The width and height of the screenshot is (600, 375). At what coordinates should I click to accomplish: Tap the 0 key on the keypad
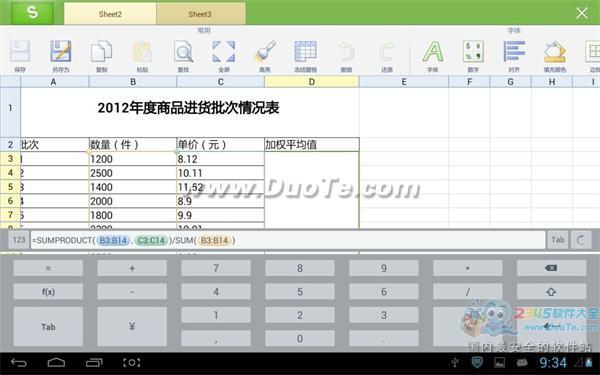tap(300, 338)
